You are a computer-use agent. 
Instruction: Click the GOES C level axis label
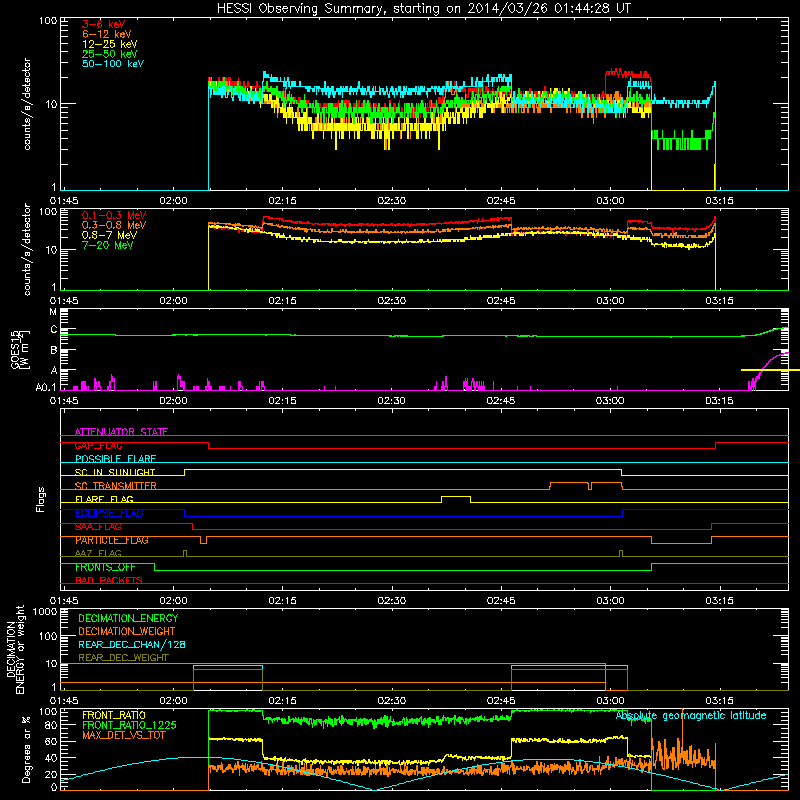(54, 330)
